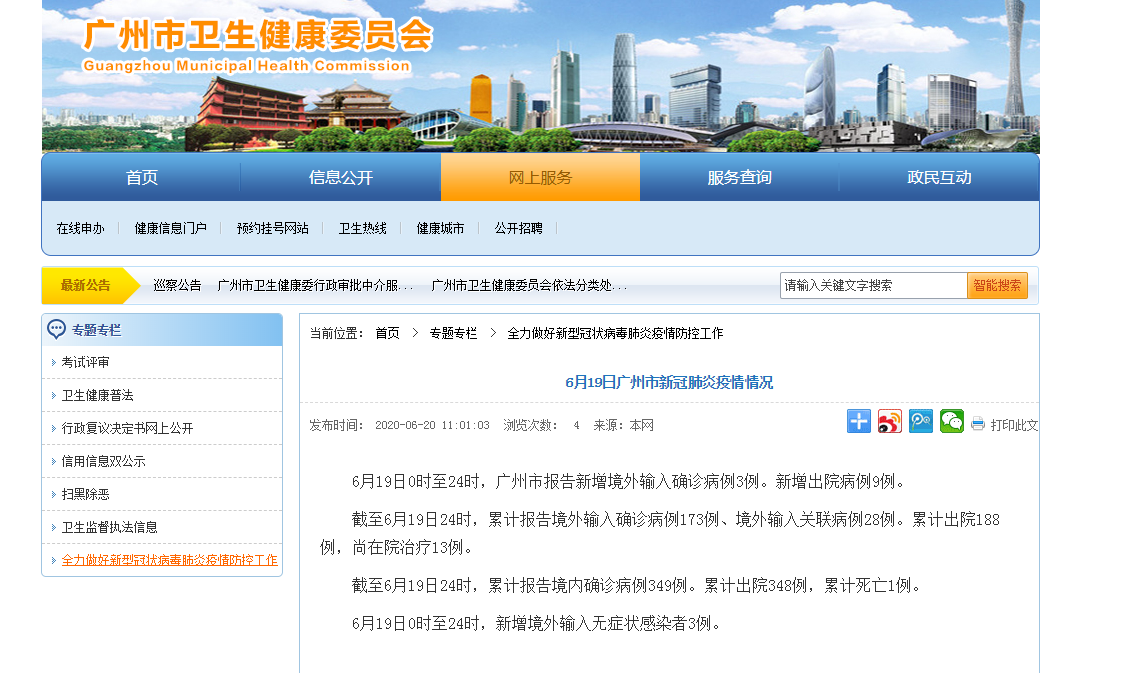This screenshot has height=673, width=1140.
Task: Focus the keyword search input field
Action: [x=873, y=286]
